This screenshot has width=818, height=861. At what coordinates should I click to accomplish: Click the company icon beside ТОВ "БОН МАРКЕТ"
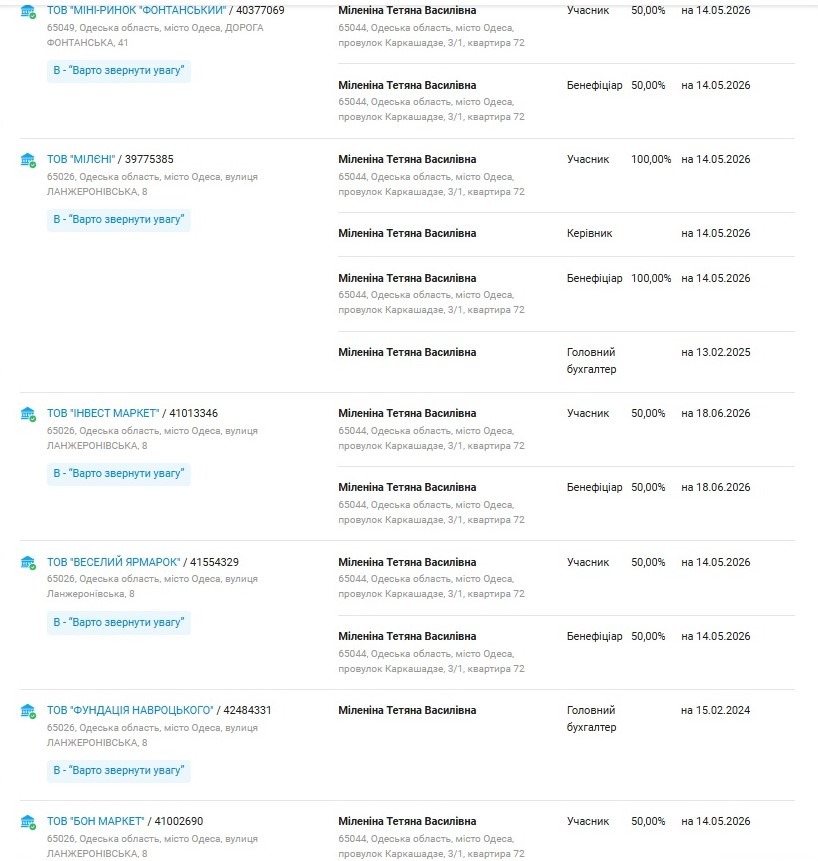pos(28,822)
